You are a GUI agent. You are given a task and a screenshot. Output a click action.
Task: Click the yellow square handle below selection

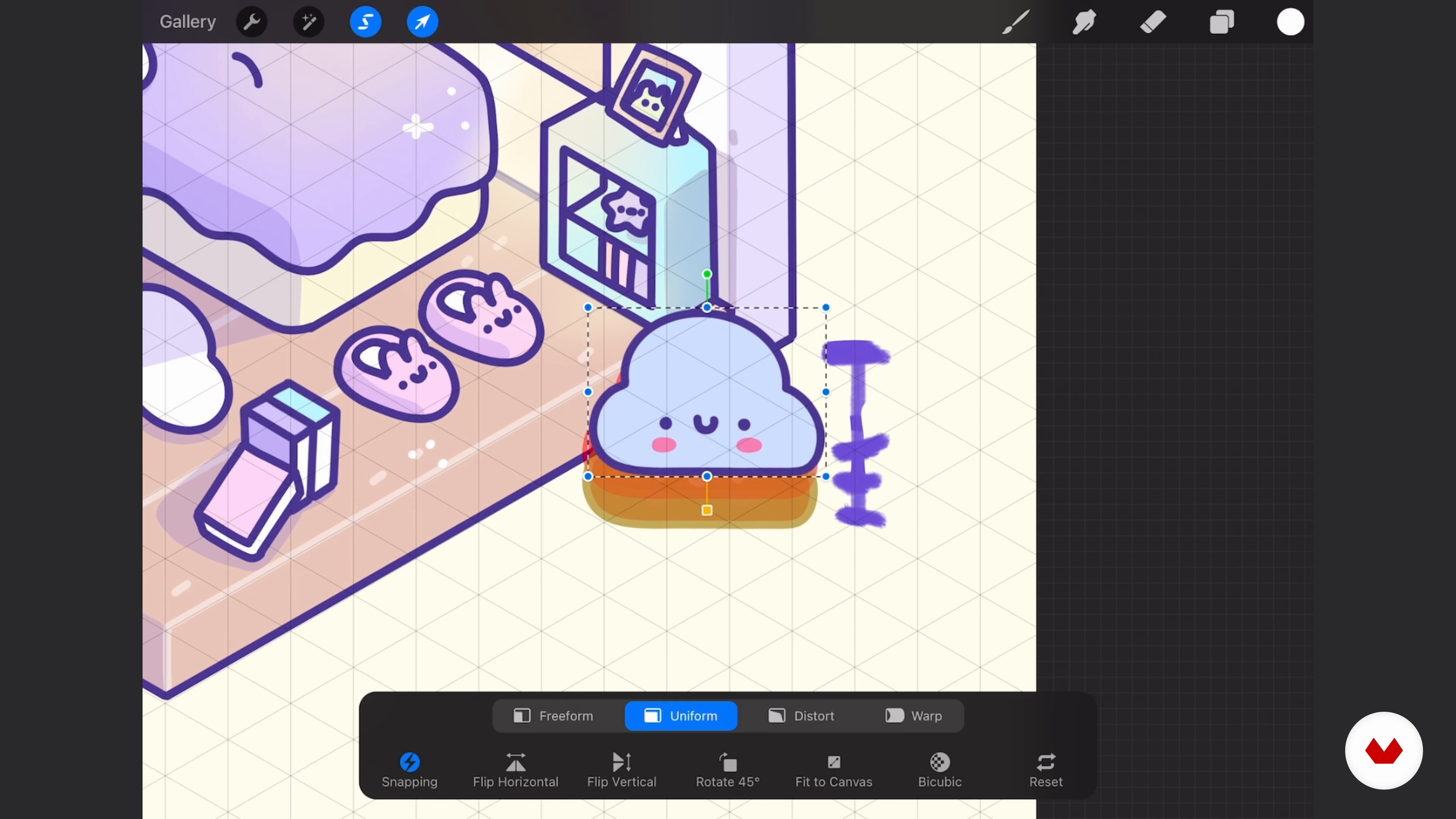[706, 510]
